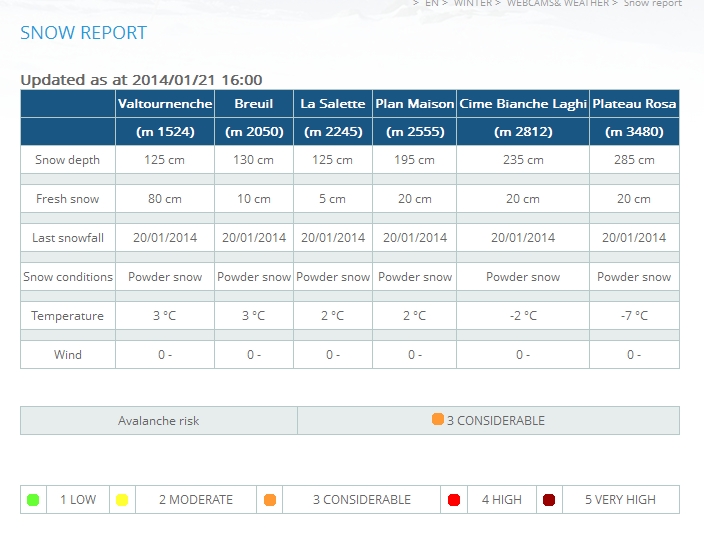The width and height of the screenshot is (704, 550).
Task: Click the 195 cm snow depth value
Action: pos(414,160)
